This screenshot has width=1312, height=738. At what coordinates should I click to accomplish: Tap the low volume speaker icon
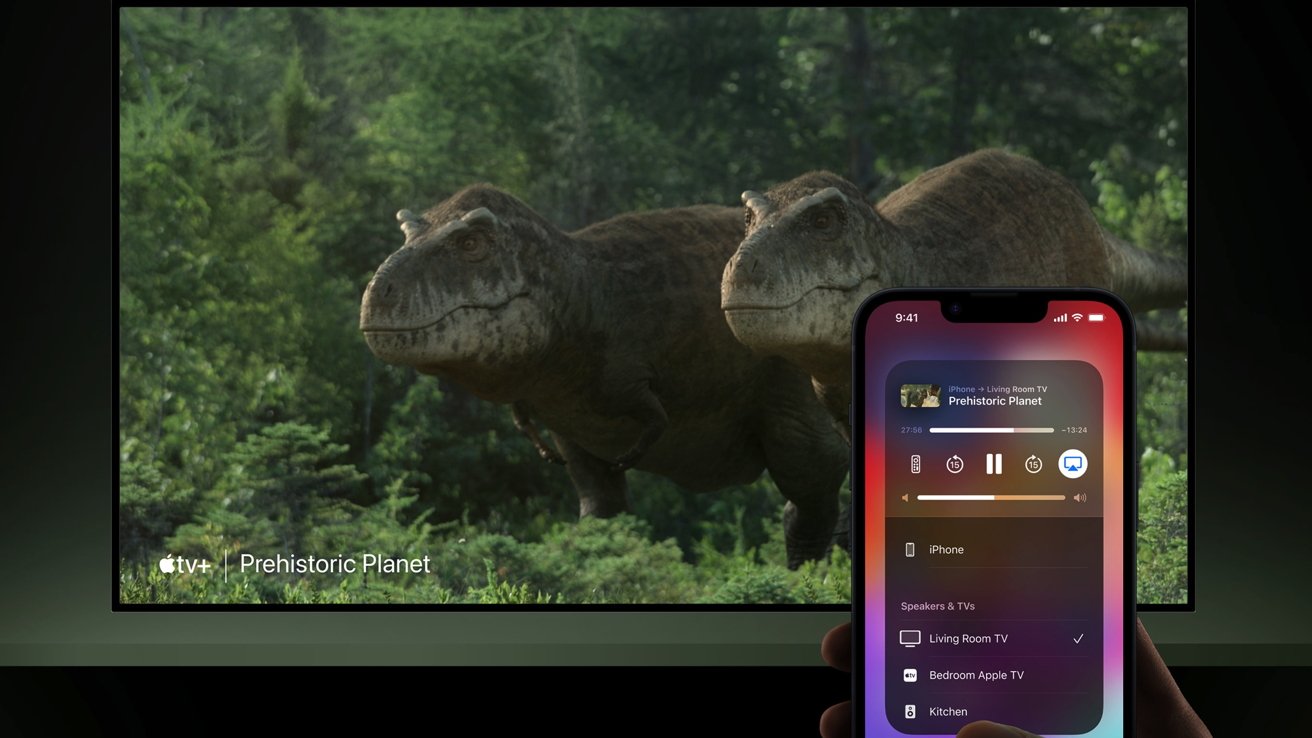(x=905, y=498)
